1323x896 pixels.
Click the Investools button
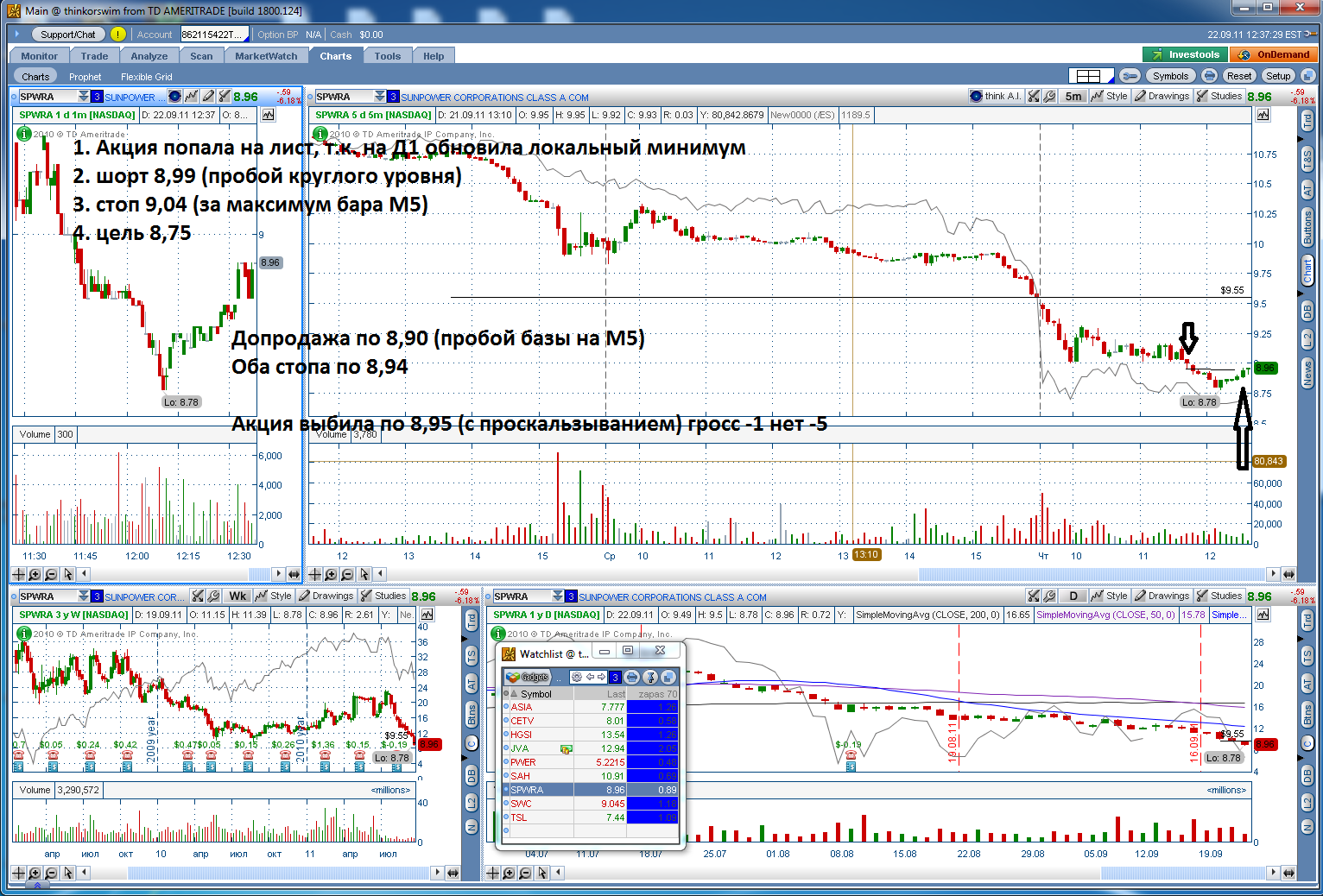1185,54
